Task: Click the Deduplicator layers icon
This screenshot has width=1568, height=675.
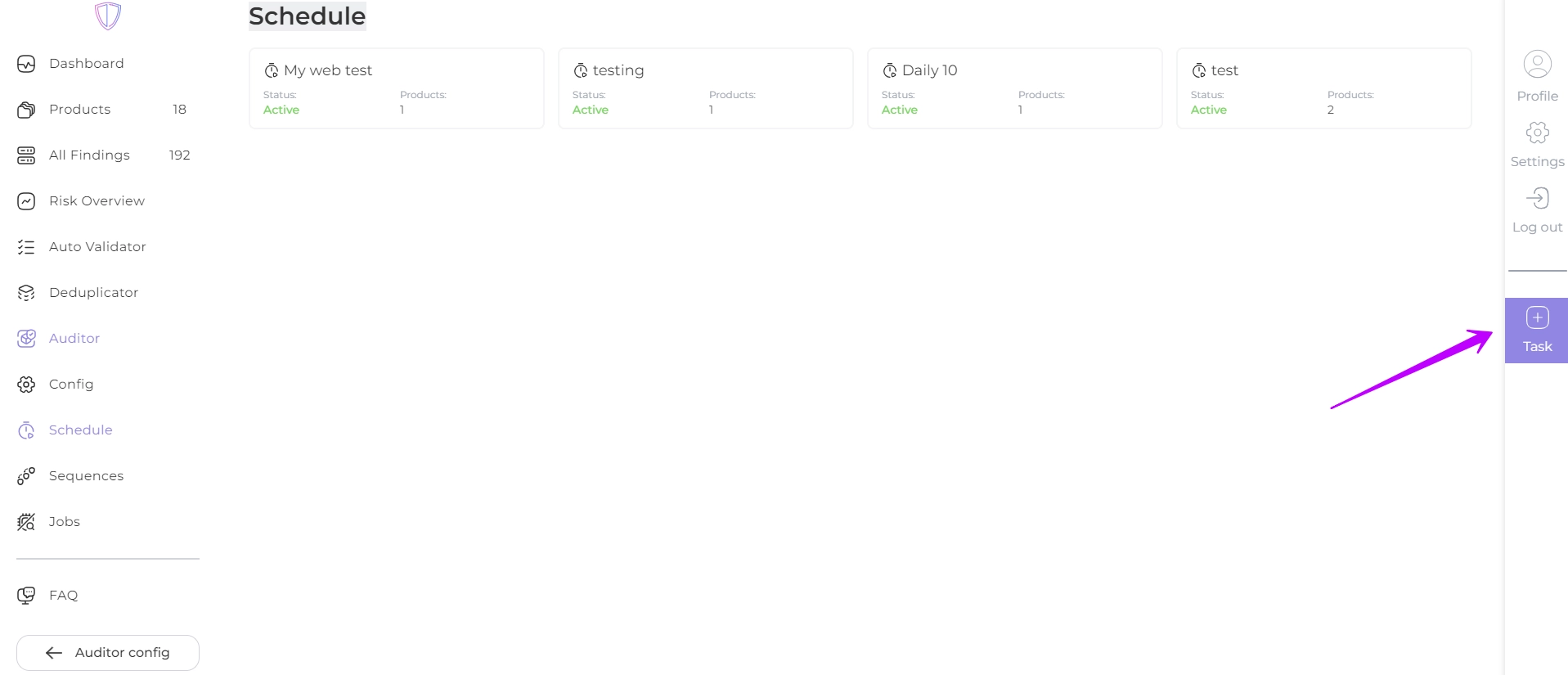Action: pyautogui.click(x=26, y=293)
